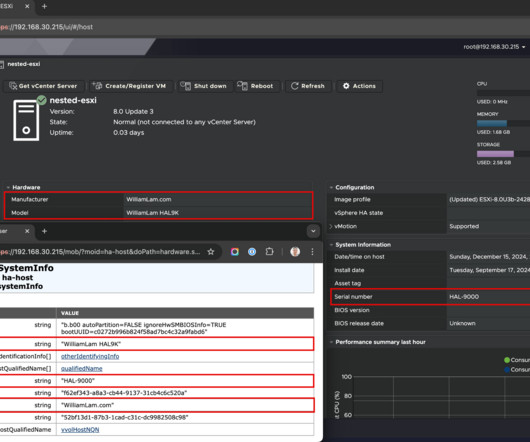Click Shut down host button
Screen dimensions: 530x442
(x=204, y=86)
